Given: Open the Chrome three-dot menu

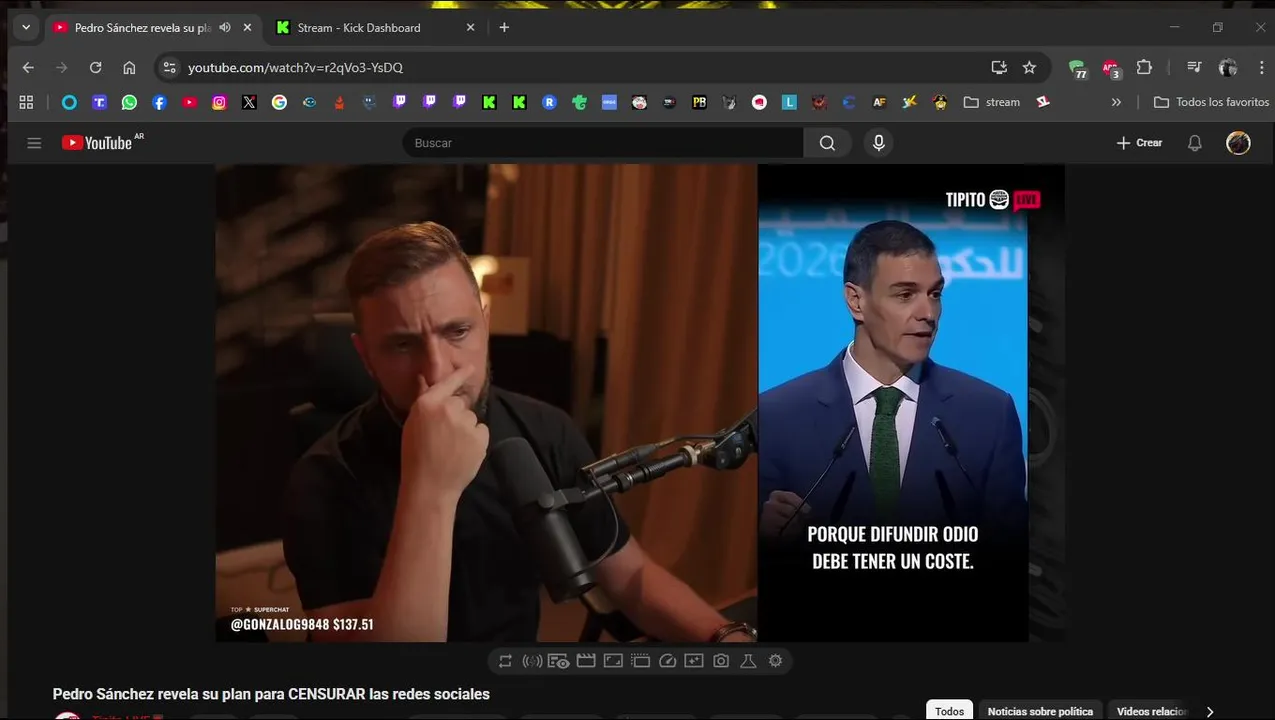Looking at the screenshot, I should coord(1261,67).
